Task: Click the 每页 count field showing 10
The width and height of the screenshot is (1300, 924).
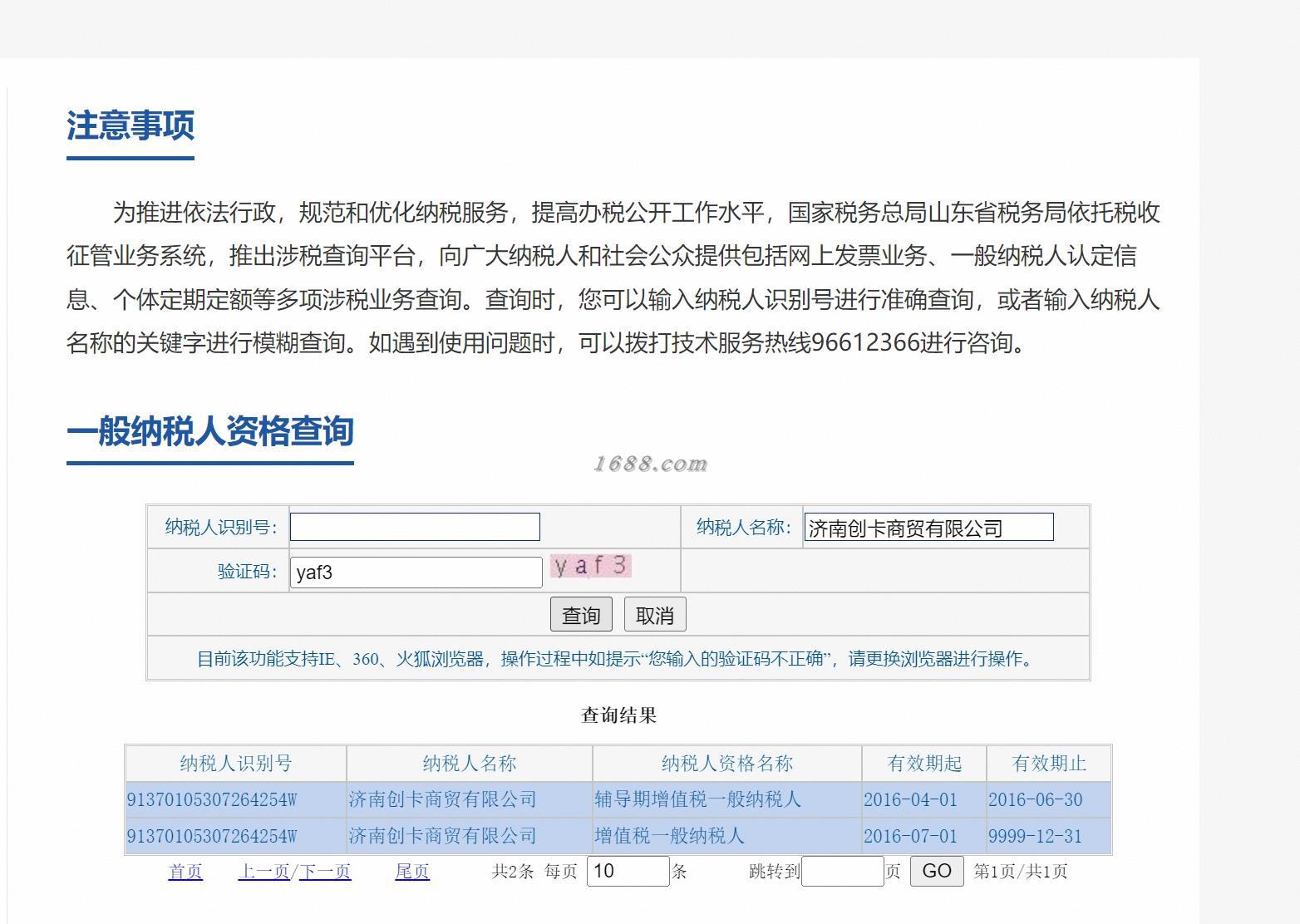Action: 628,871
